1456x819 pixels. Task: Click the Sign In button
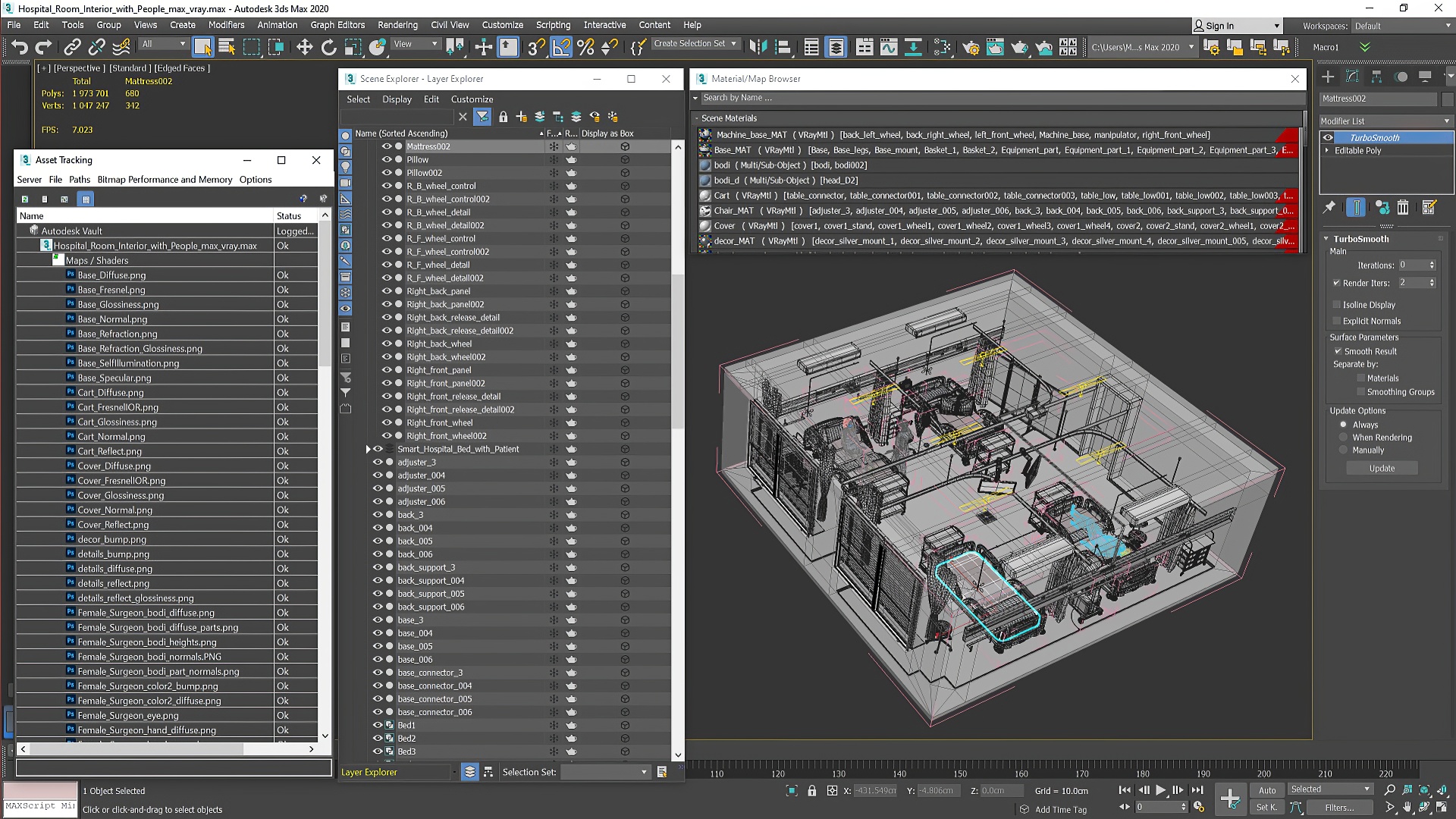[1236, 26]
